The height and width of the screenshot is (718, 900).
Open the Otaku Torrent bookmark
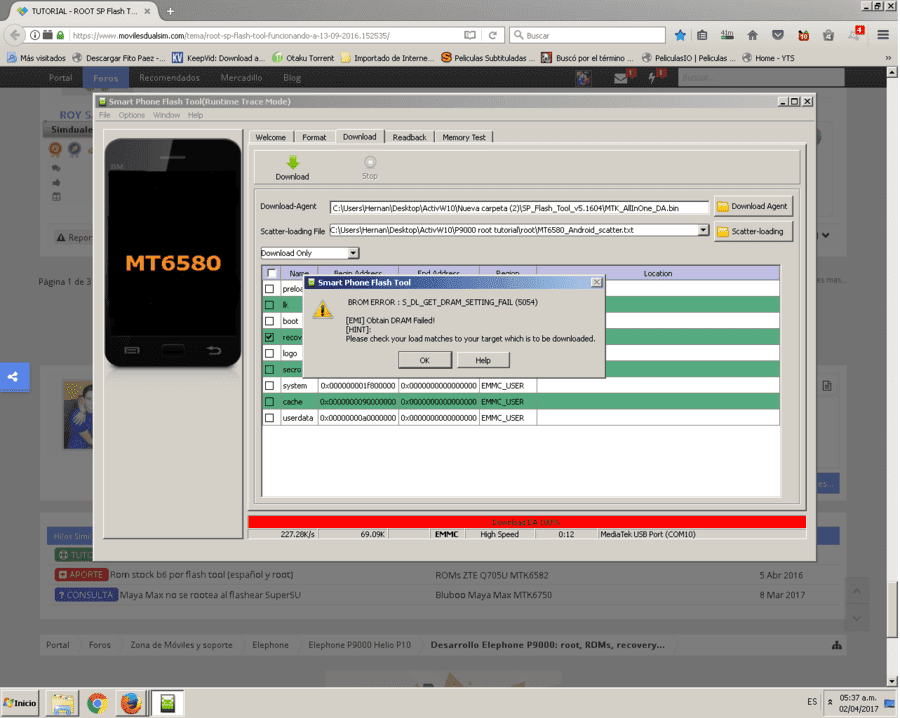[304, 58]
